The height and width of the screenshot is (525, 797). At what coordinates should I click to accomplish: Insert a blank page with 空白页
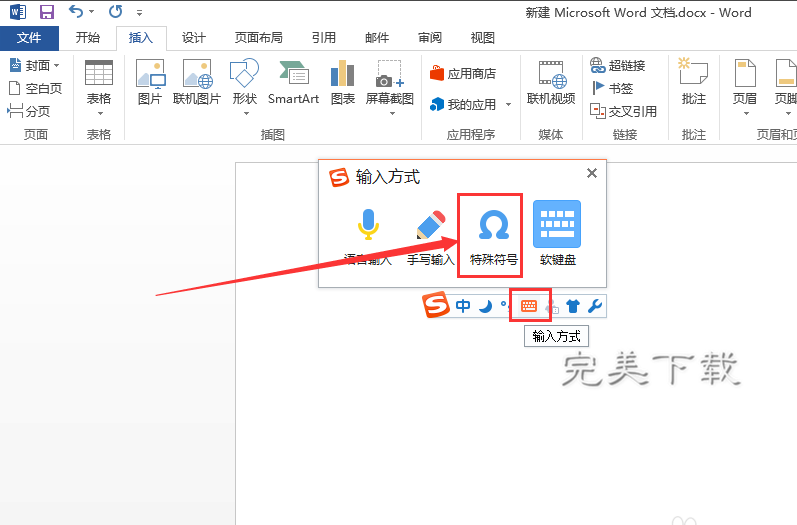[36, 88]
